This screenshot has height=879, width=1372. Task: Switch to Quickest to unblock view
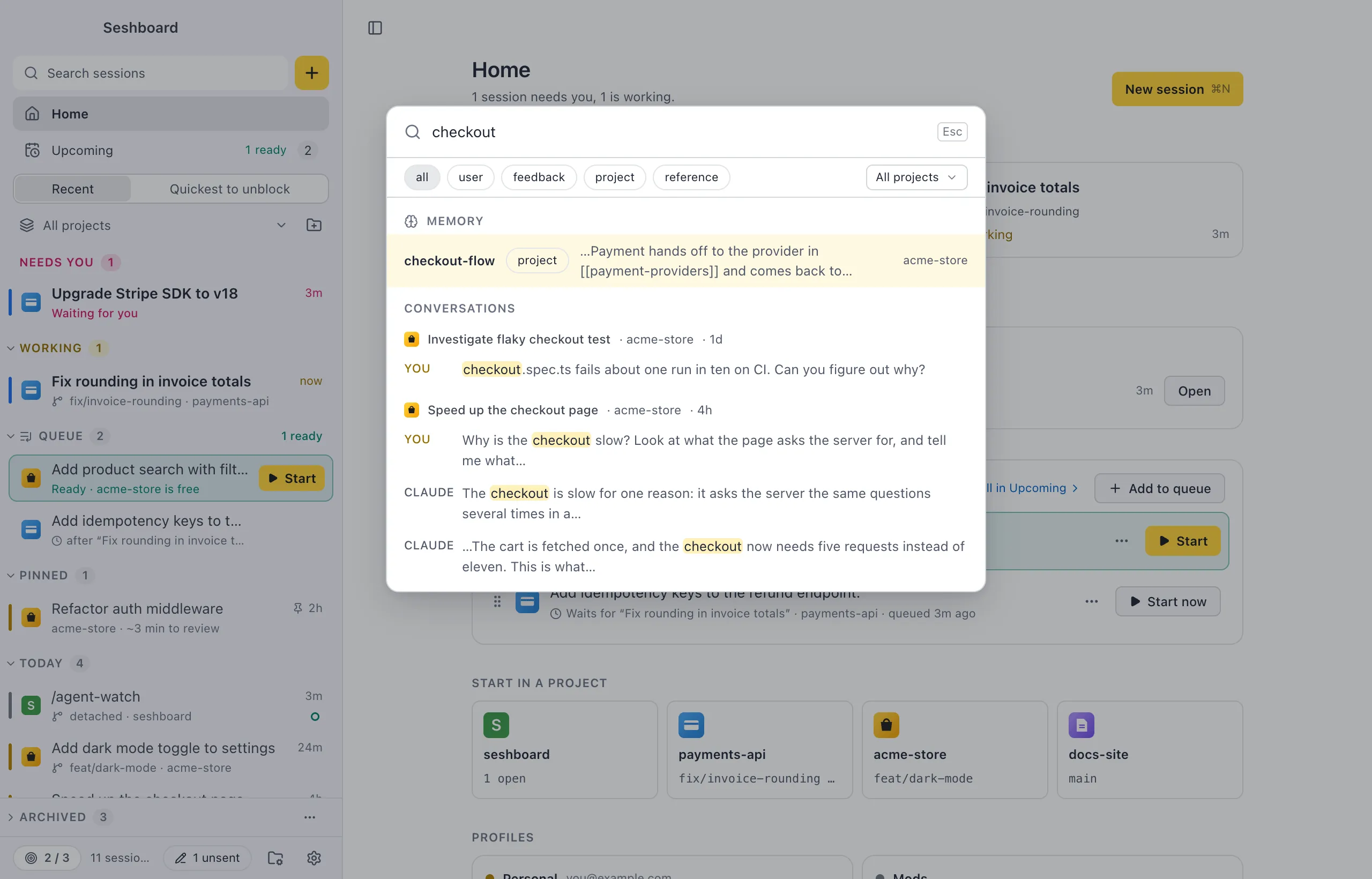229,189
